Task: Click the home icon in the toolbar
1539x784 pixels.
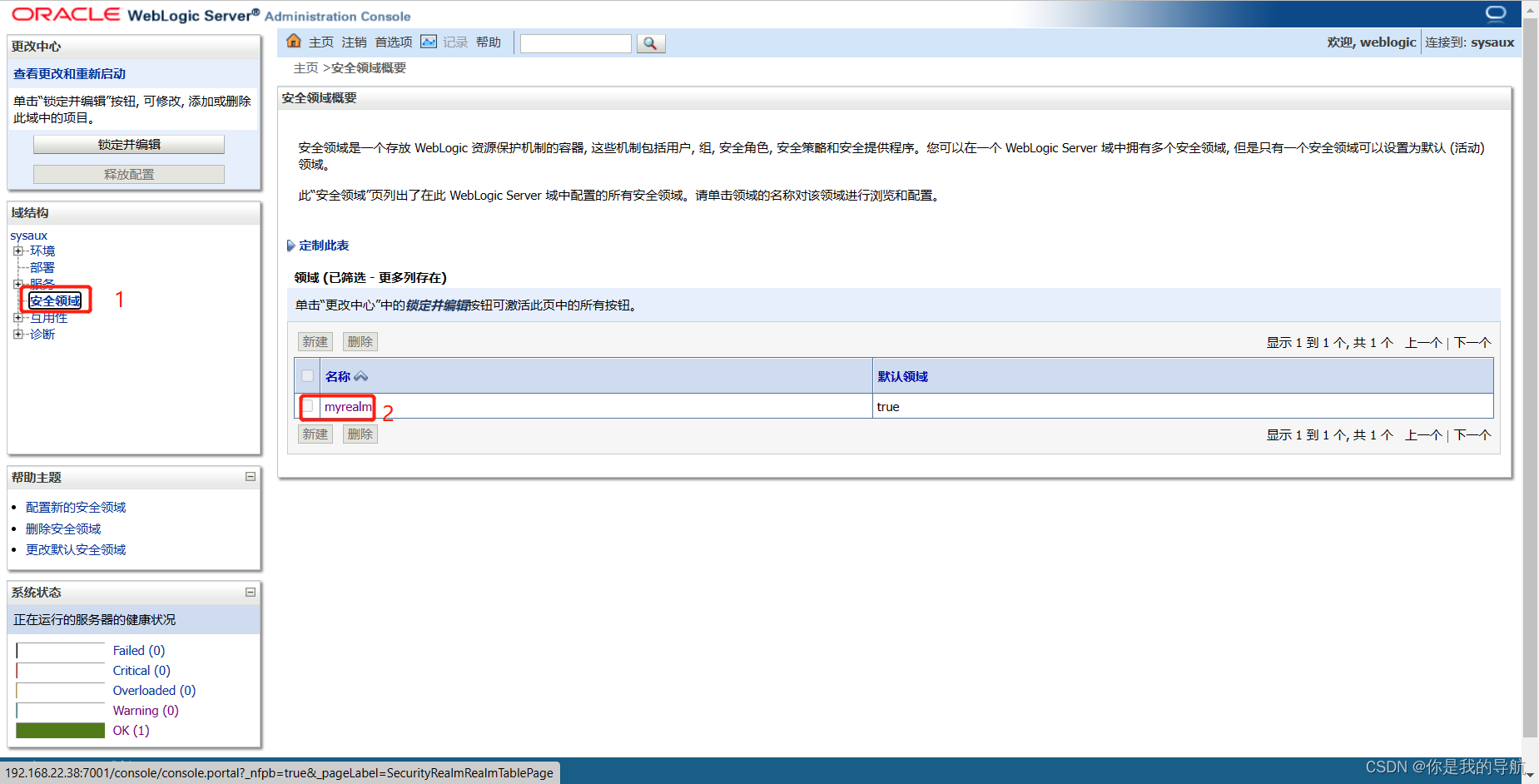Action: pyautogui.click(x=293, y=41)
